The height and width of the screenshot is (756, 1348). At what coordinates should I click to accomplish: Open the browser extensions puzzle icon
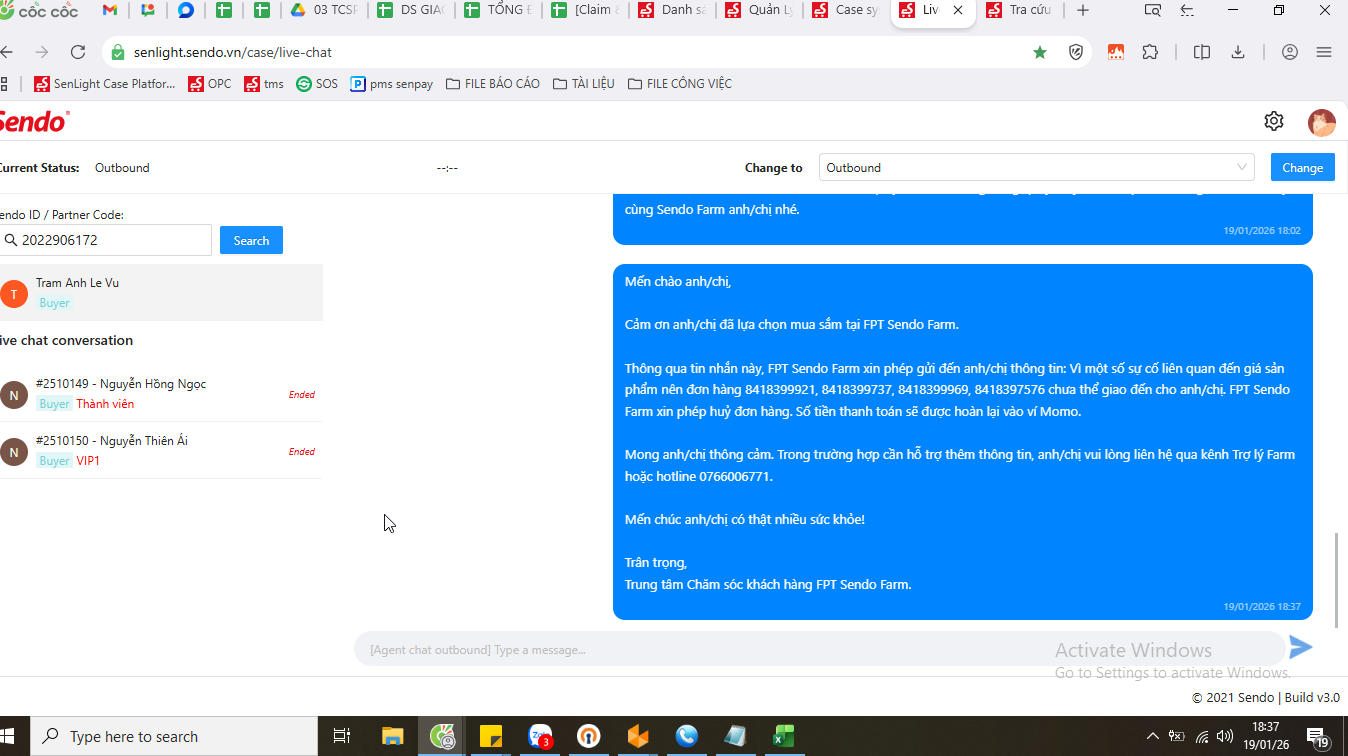pos(1150,52)
